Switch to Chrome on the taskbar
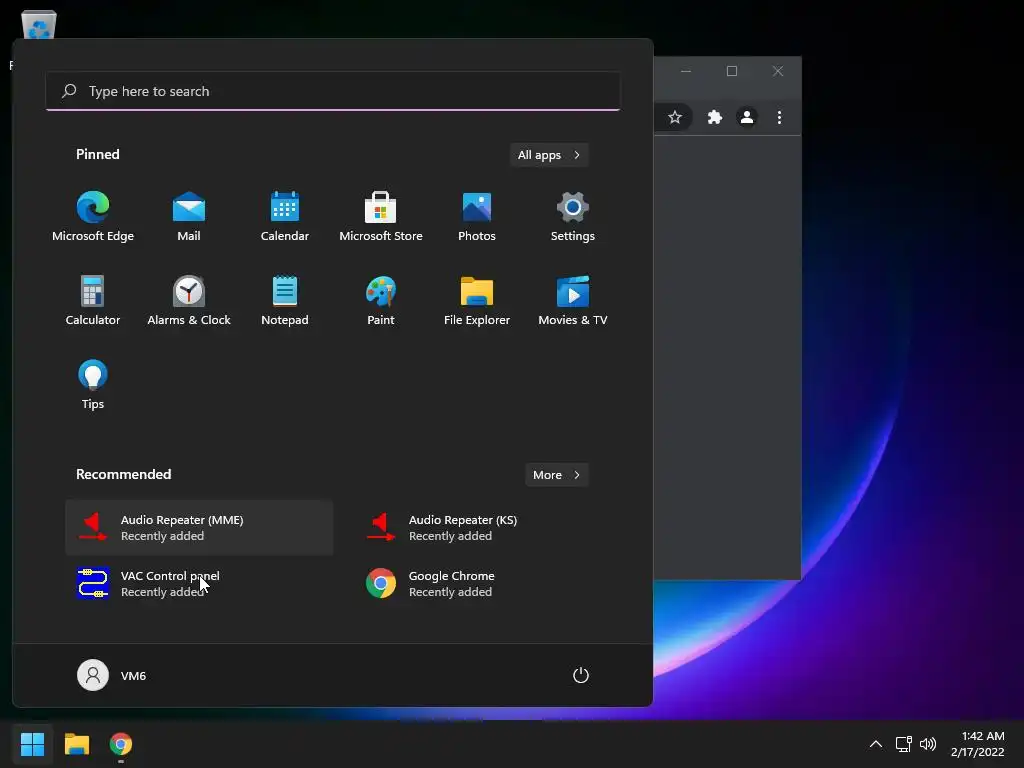1024x768 pixels. pyautogui.click(x=121, y=744)
